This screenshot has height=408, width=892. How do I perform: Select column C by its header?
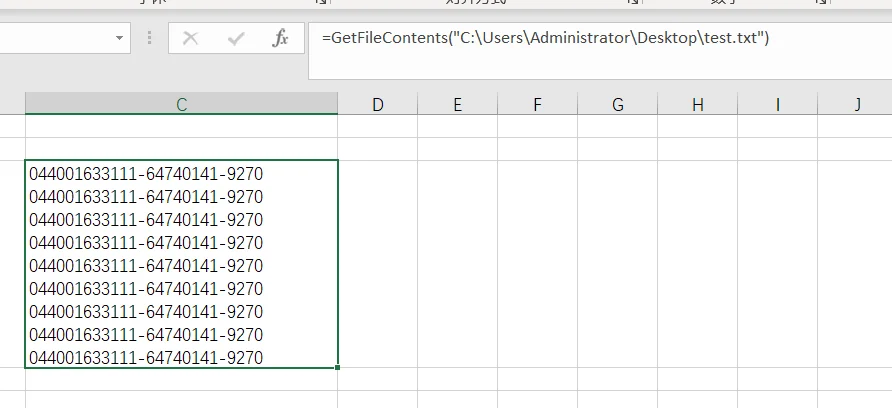pos(181,104)
